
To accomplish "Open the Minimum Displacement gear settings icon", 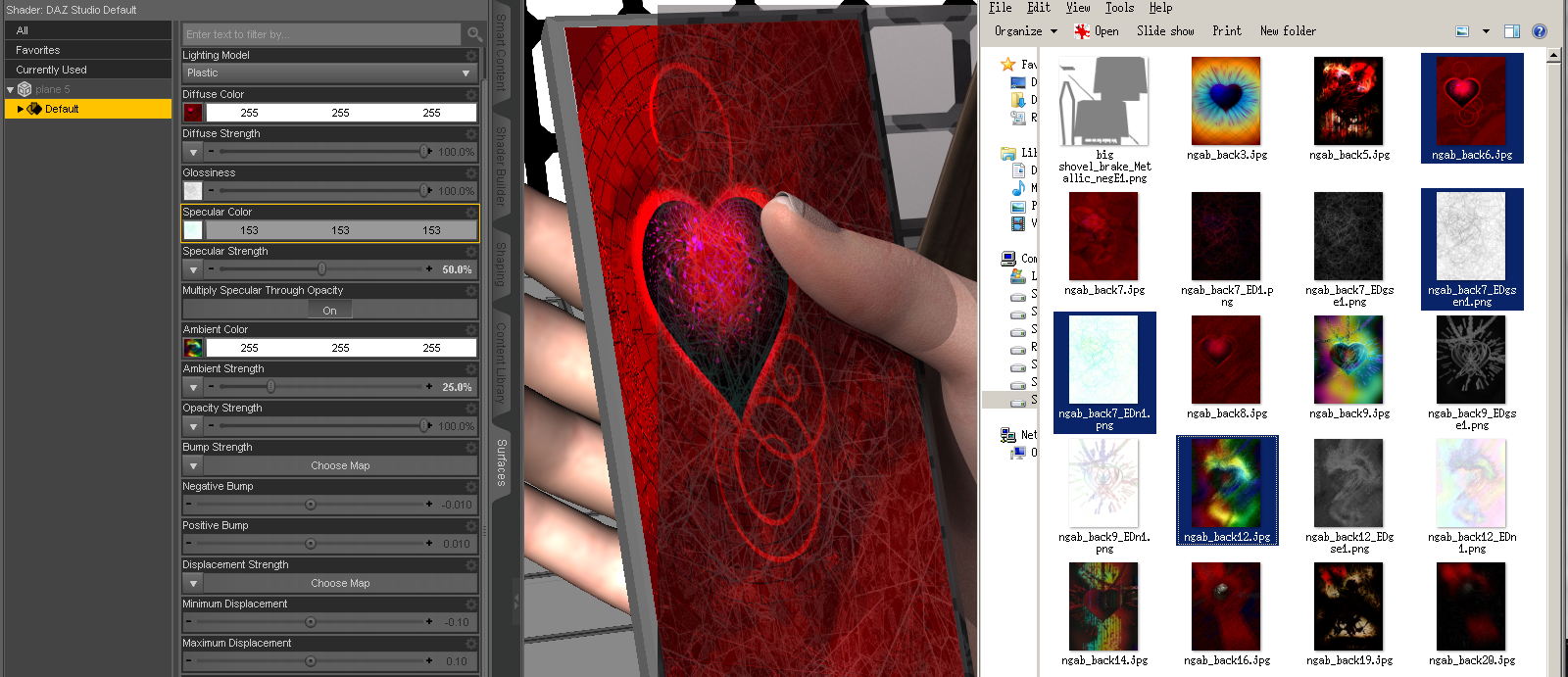I will (x=471, y=604).
